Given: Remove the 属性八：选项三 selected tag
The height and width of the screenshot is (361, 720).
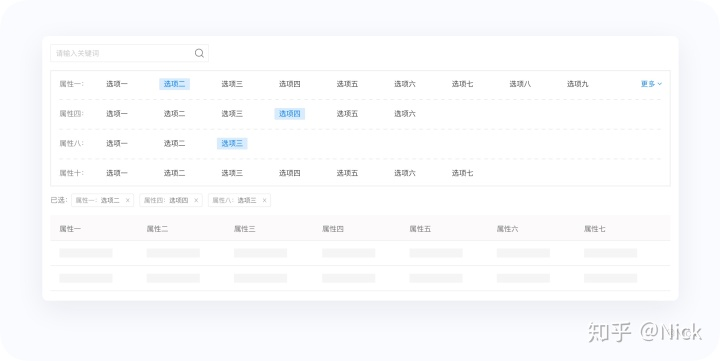Looking at the screenshot, I should coord(264,200).
